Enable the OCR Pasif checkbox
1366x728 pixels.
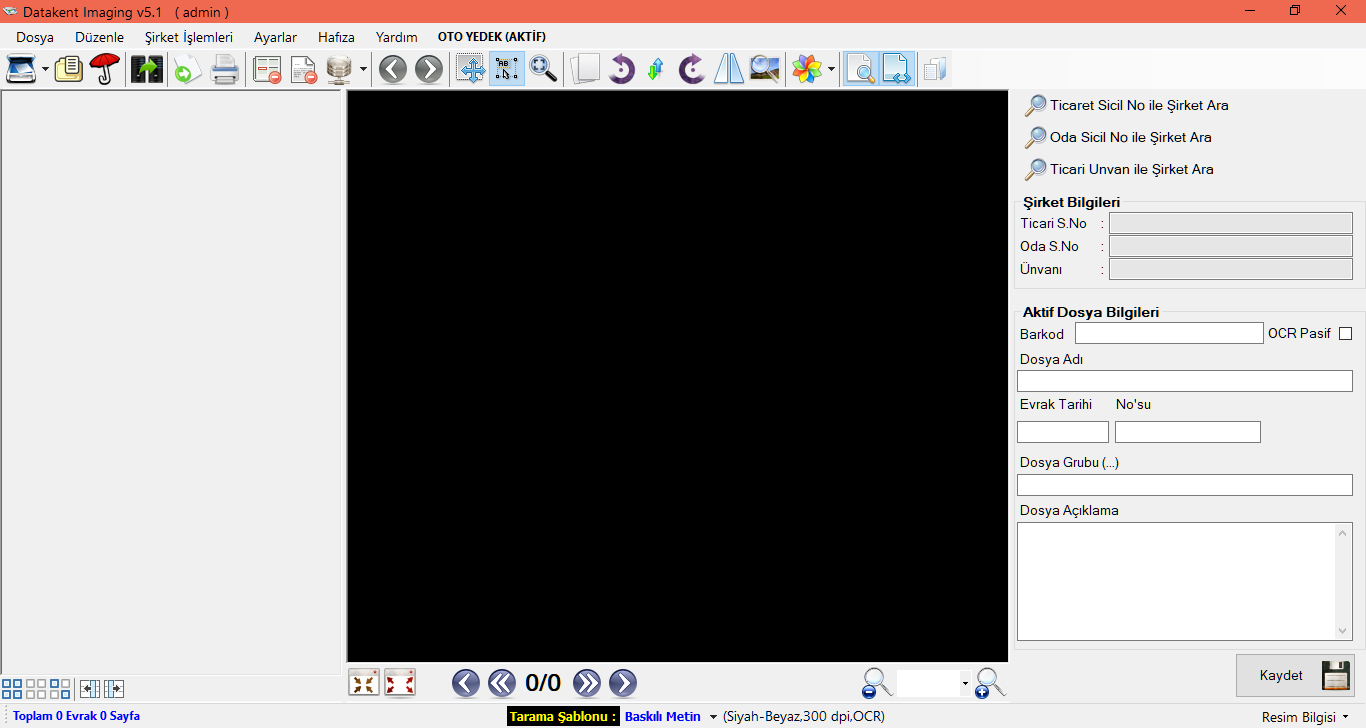click(1345, 334)
